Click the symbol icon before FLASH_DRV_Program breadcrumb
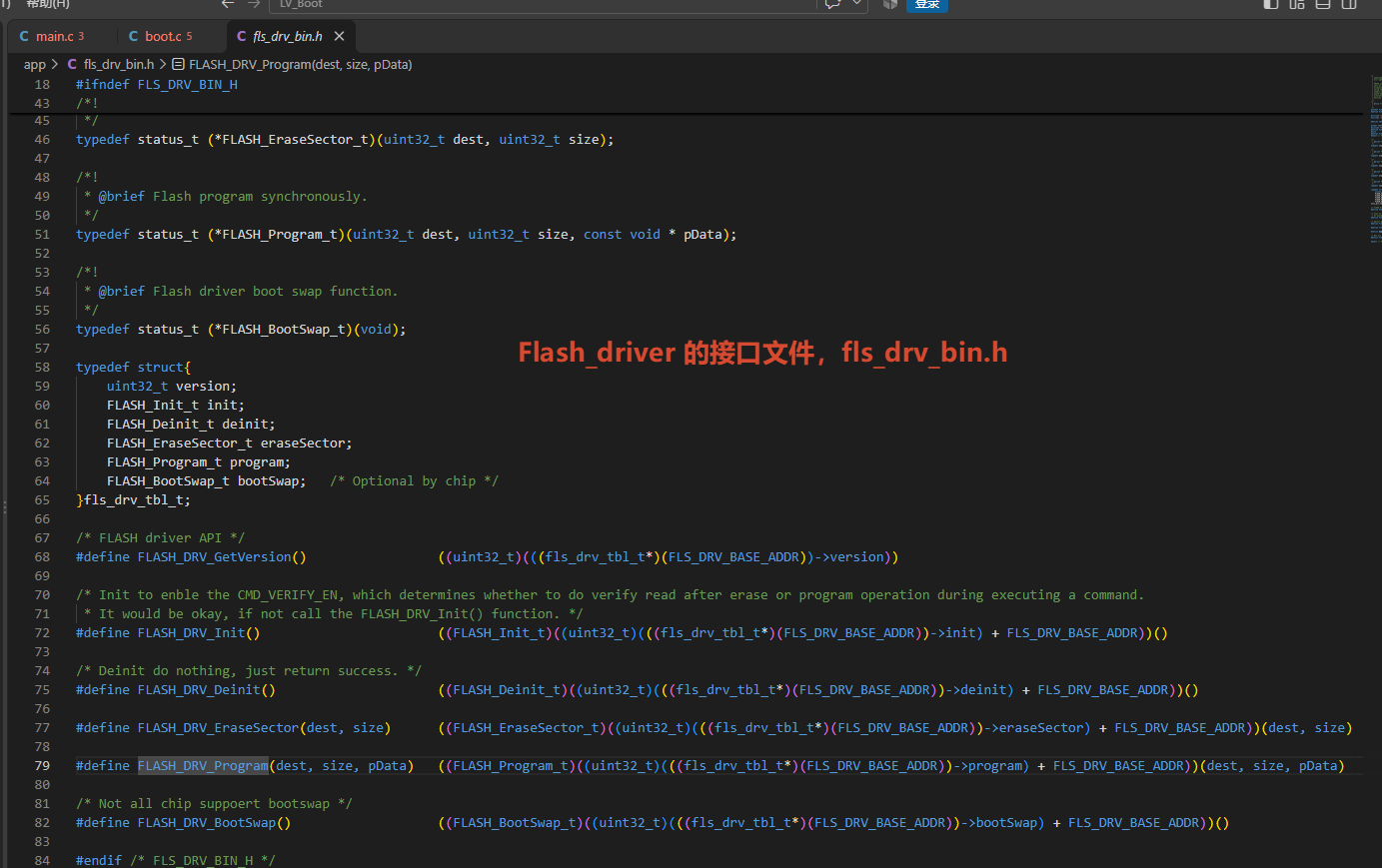Image resolution: width=1382 pixels, height=868 pixels. [178, 64]
